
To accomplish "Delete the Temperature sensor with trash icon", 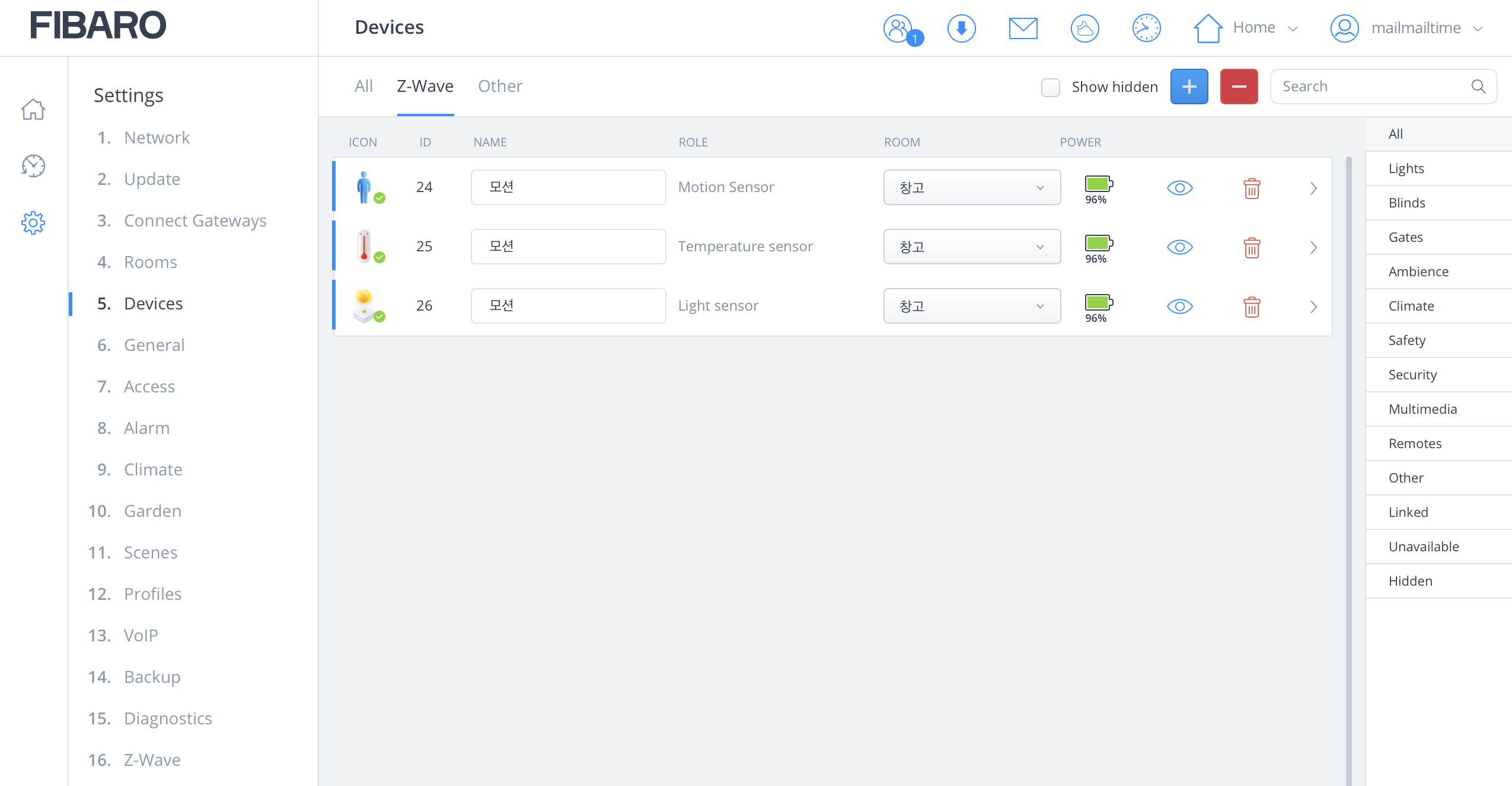I will click(x=1252, y=247).
